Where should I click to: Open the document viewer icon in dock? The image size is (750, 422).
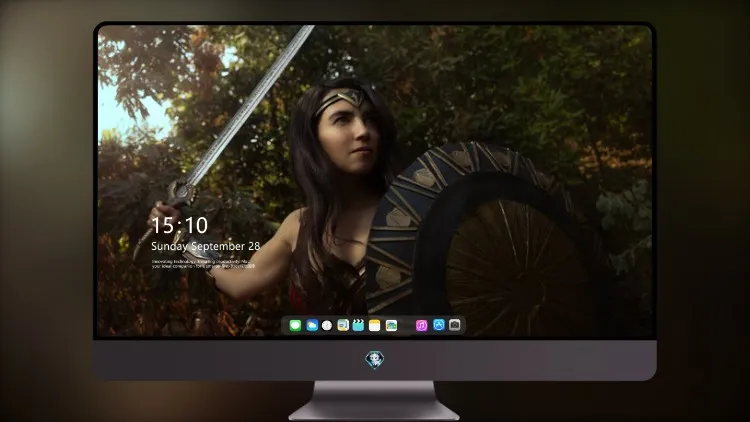point(343,326)
